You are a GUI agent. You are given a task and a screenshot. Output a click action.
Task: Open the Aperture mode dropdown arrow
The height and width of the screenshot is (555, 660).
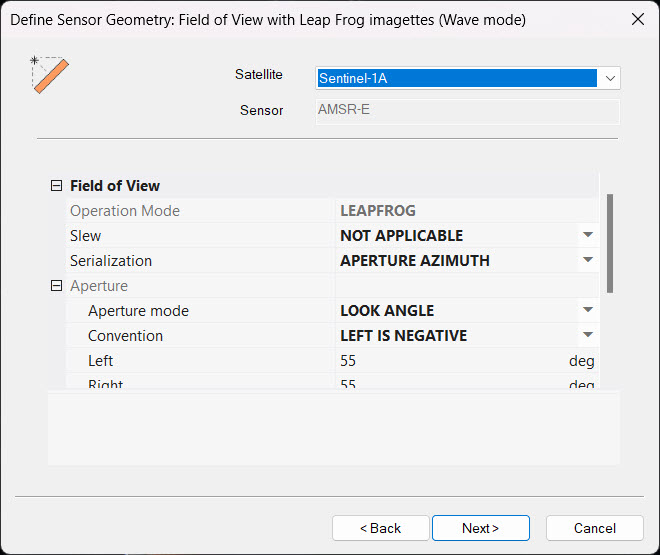click(x=588, y=311)
